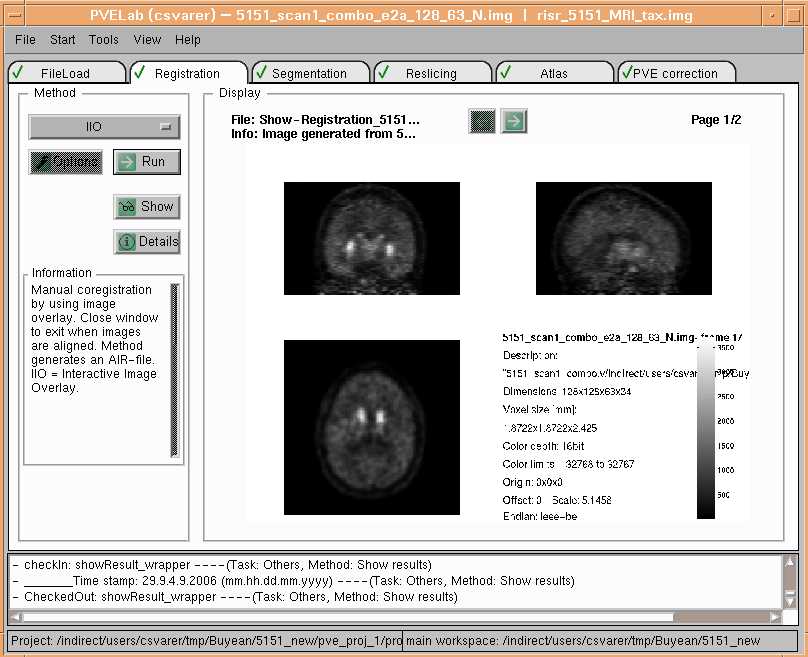Open the File menu
The image size is (808, 657).
pos(25,40)
